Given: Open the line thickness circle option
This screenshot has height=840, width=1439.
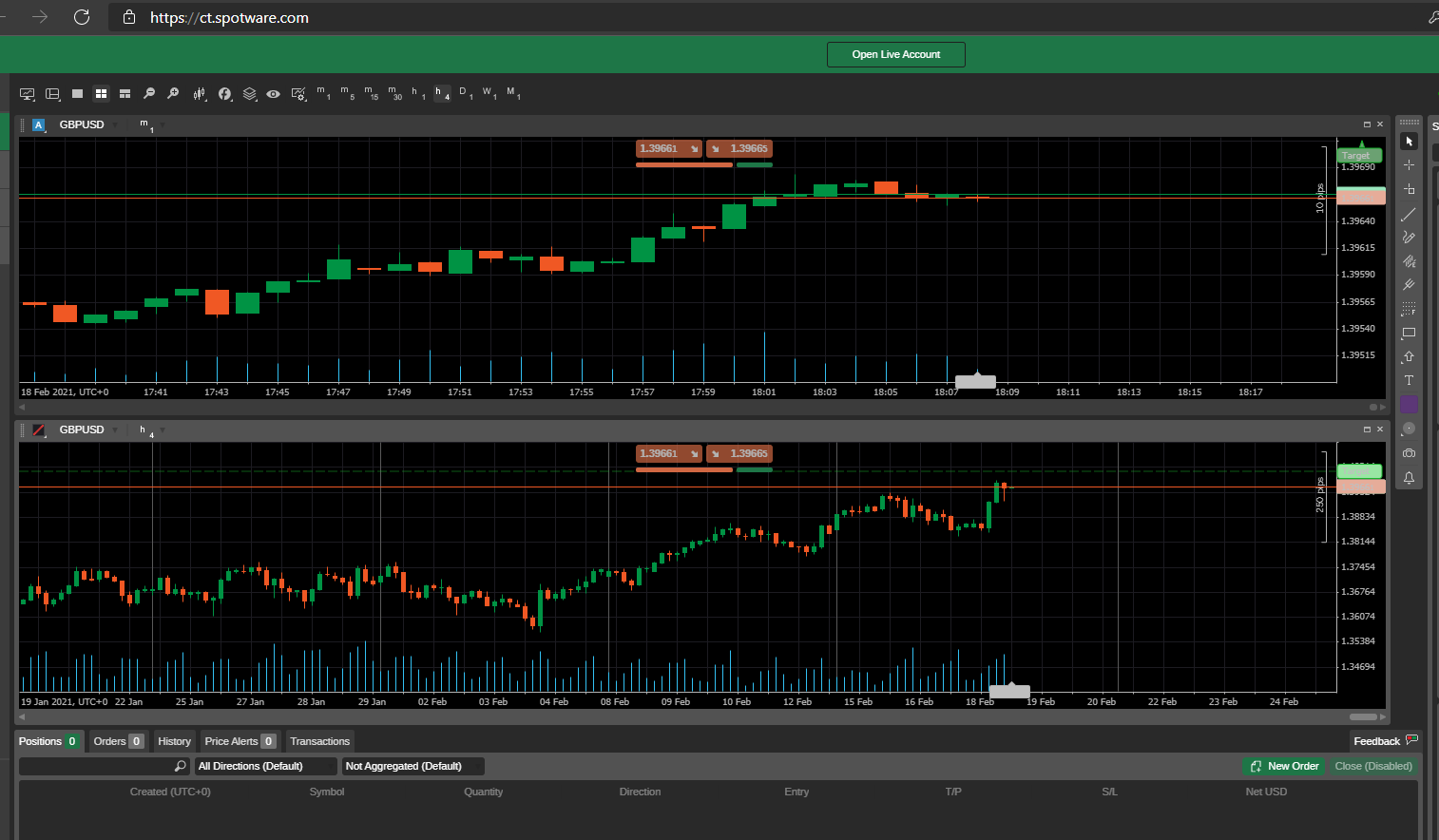Looking at the screenshot, I should click(1409, 429).
